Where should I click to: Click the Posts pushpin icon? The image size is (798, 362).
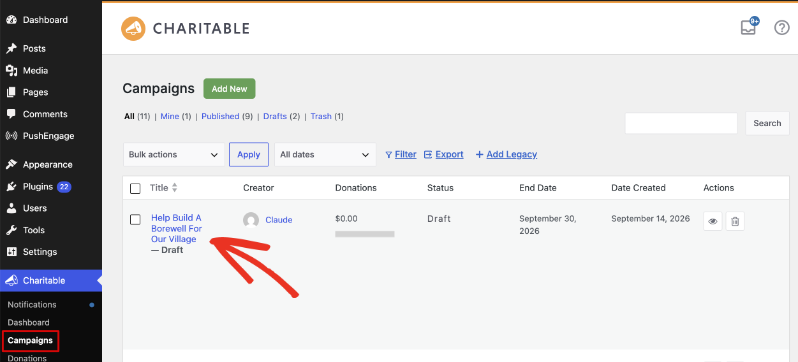pos(12,48)
